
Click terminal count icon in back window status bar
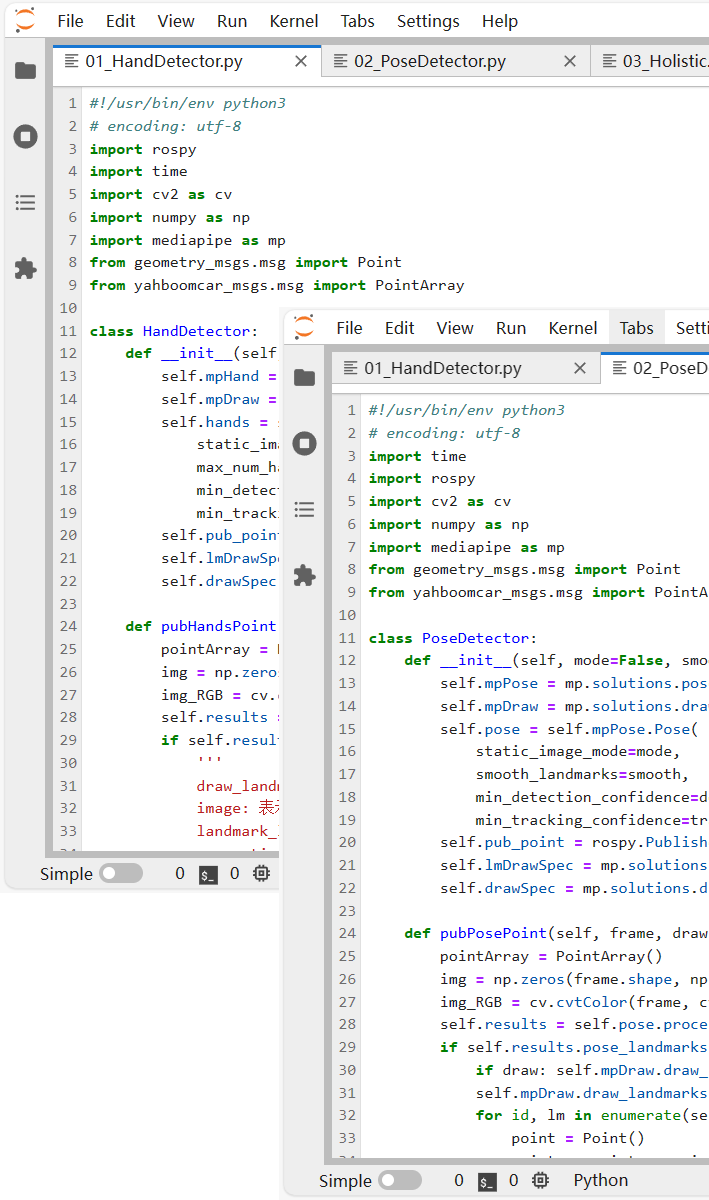[x=208, y=874]
